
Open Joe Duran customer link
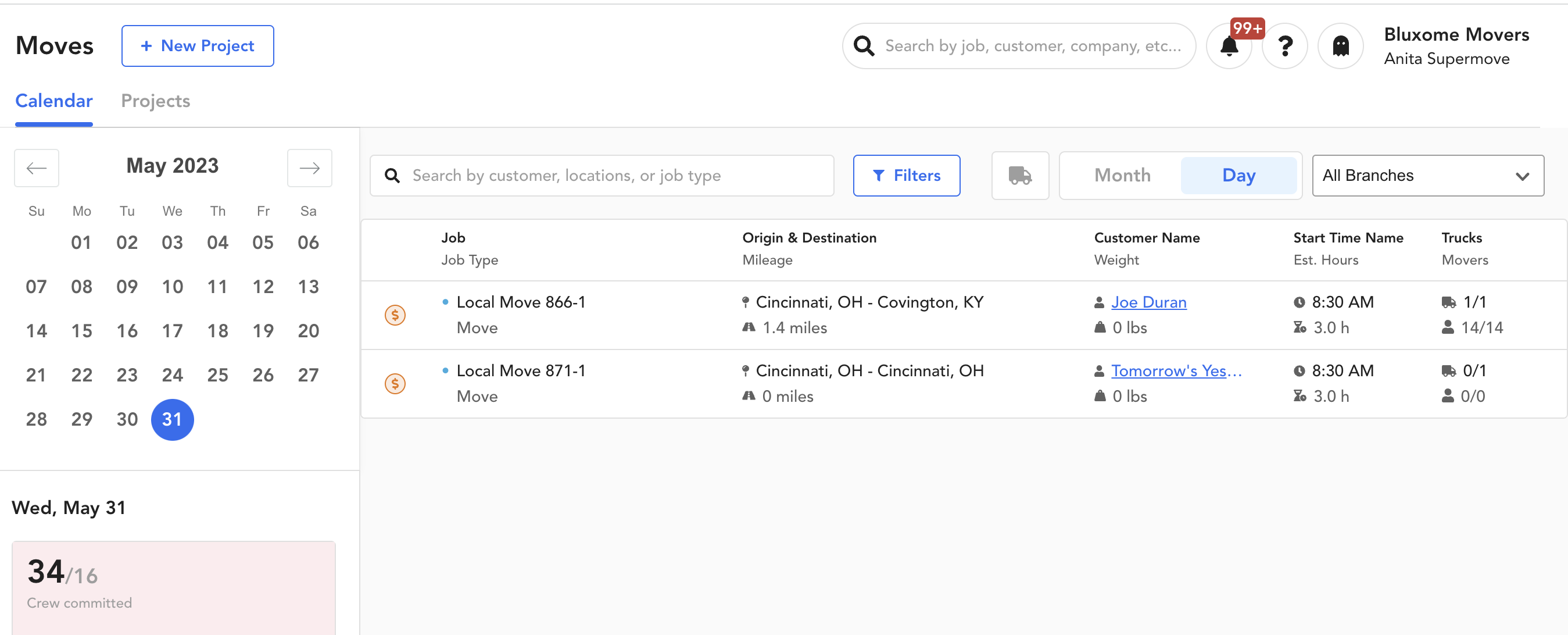point(1148,302)
